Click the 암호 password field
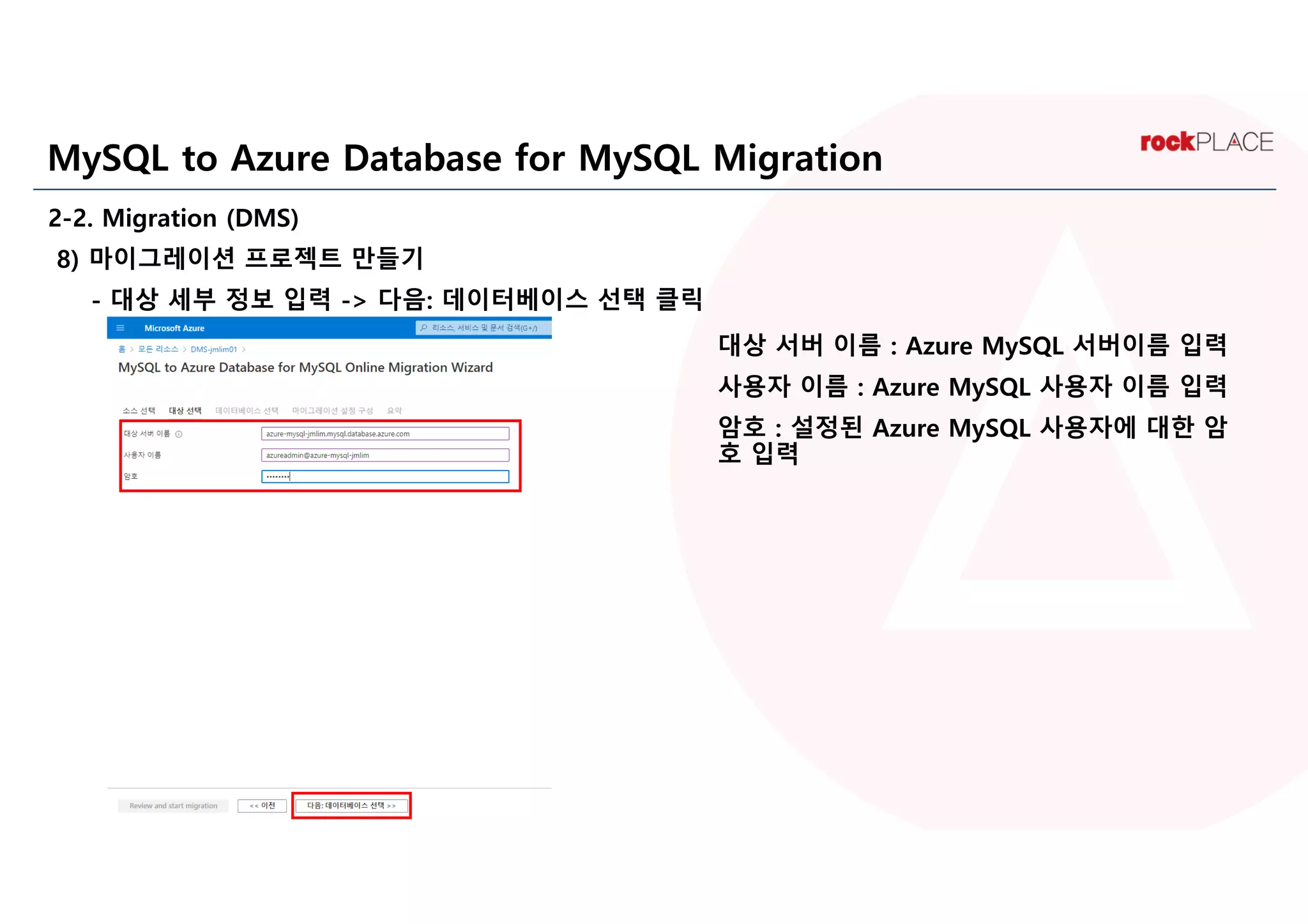Viewport: 1308px width, 924px height. click(x=385, y=476)
